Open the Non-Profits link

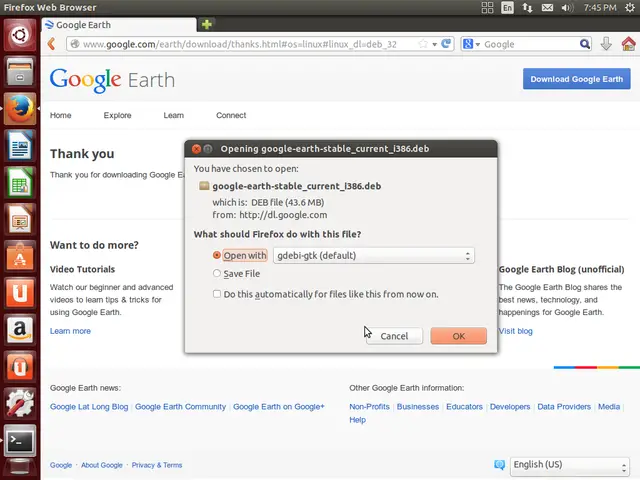pos(369,407)
